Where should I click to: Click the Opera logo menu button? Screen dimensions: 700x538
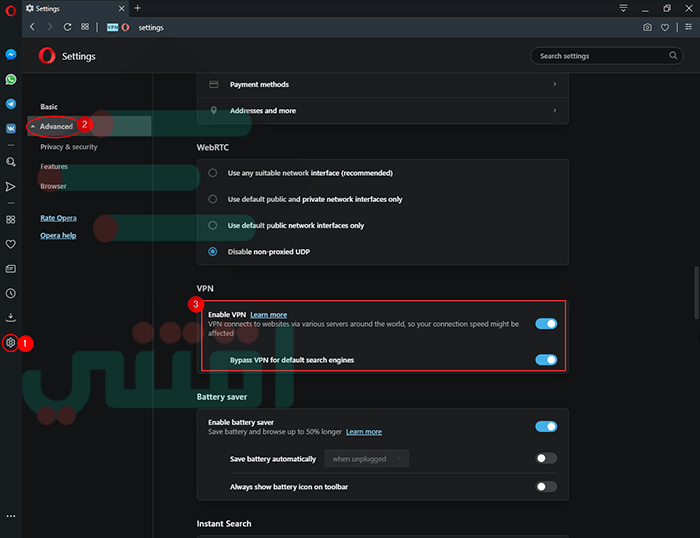tap(11, 10)
